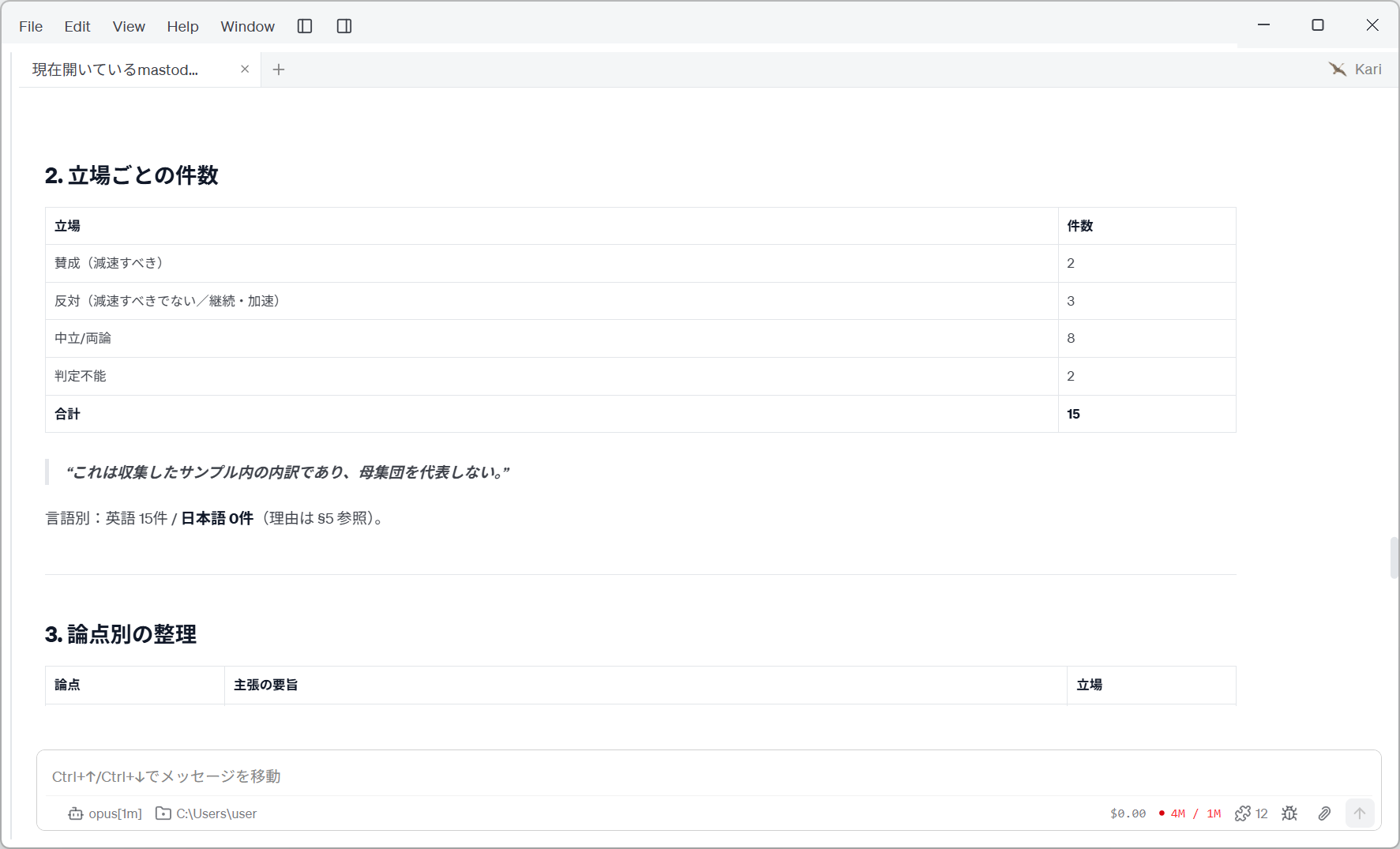
Task: Focus the message input field
Action: pyautogui.click(x=708, y=776)
